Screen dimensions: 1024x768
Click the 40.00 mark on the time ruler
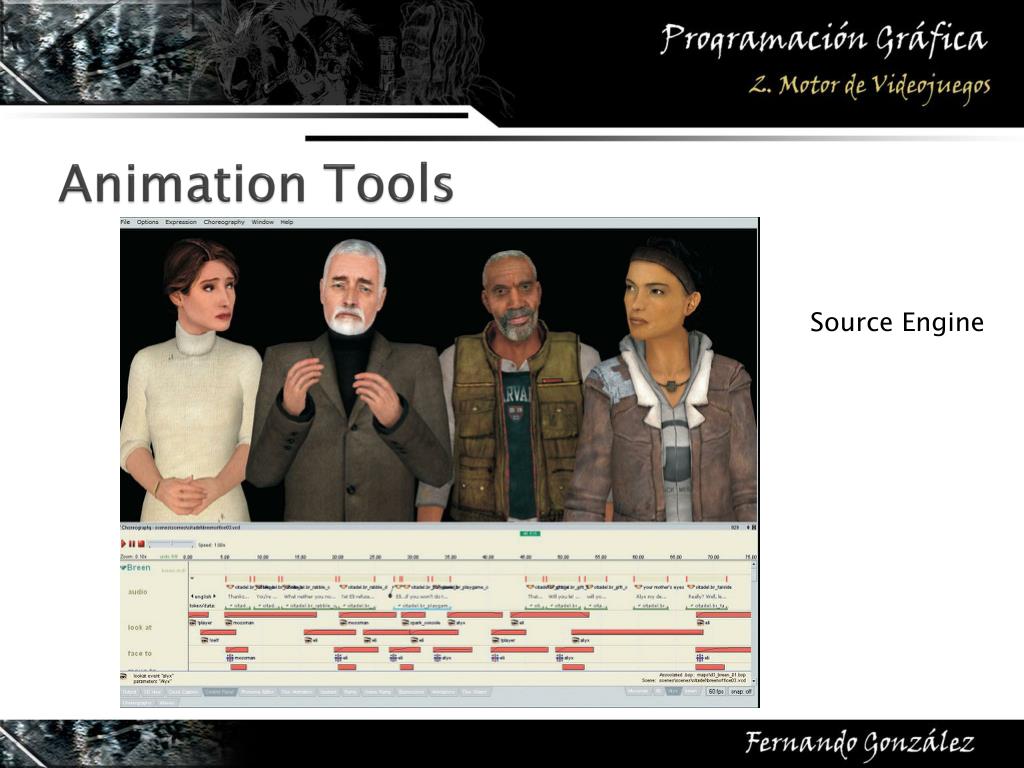pos(488,557)
